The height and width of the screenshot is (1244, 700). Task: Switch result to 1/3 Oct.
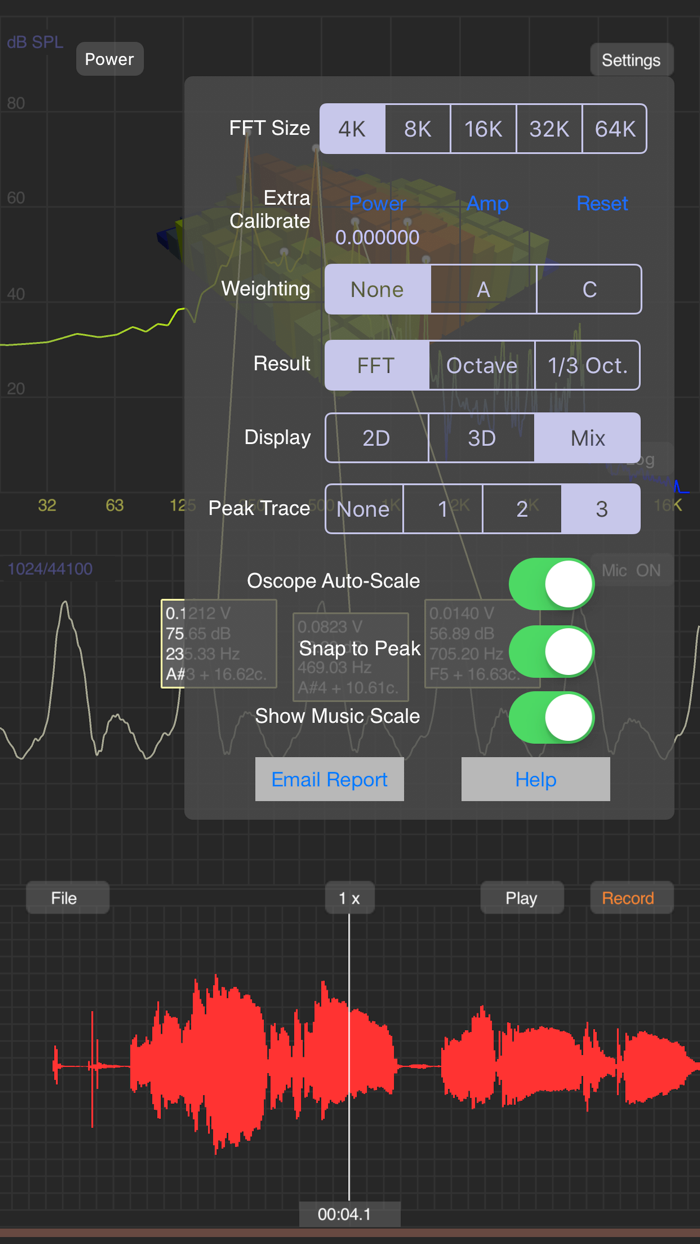tap(587, 365)
